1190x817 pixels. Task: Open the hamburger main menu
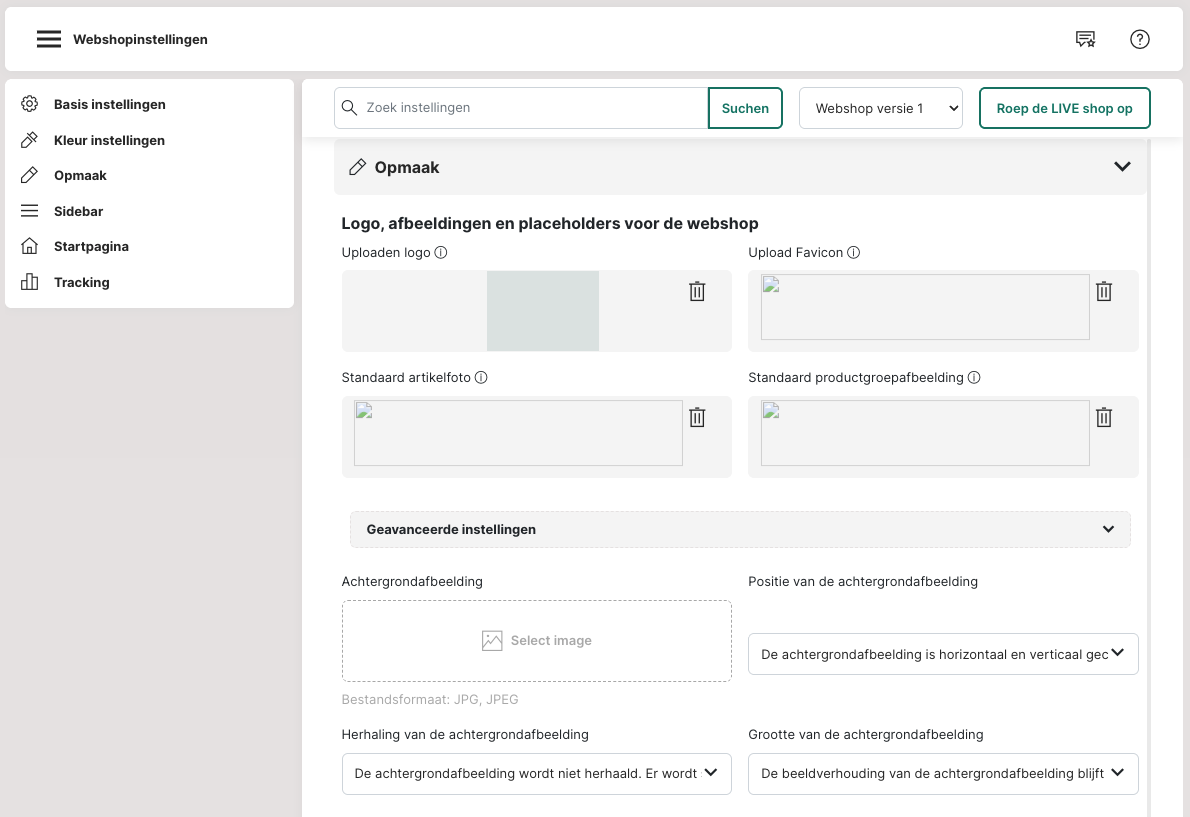(49, 39)
